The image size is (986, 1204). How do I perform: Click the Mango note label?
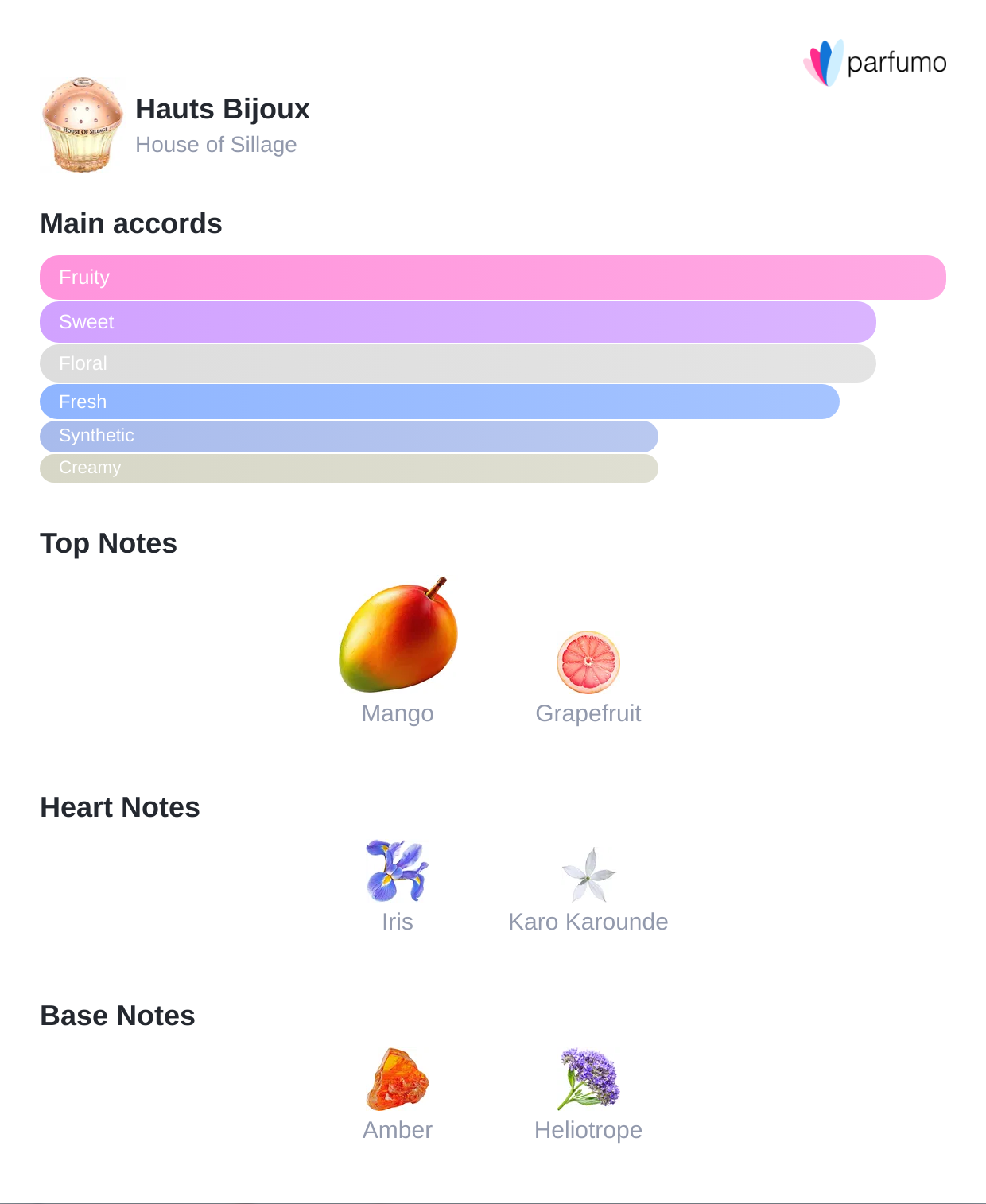[398, 713]
